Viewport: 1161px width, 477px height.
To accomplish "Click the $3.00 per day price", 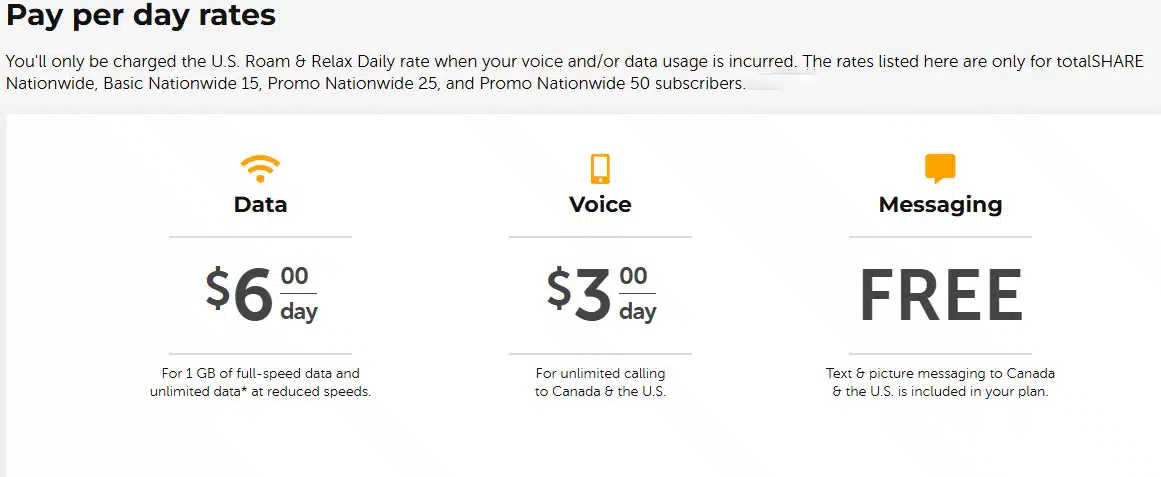I will [601, 296].
